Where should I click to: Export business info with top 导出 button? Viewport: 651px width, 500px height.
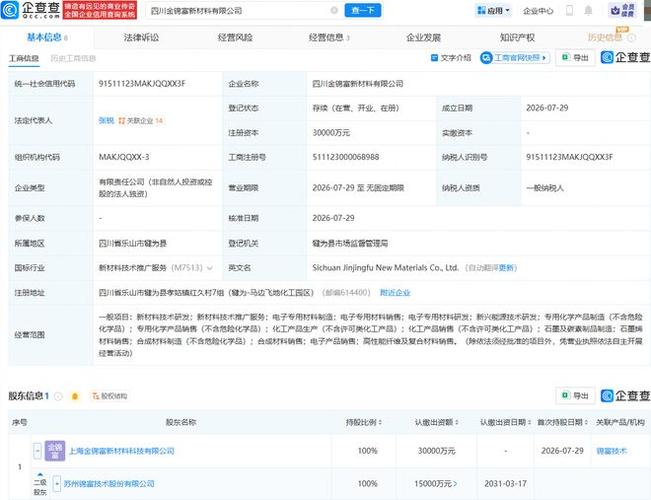[x=575, y=58]
